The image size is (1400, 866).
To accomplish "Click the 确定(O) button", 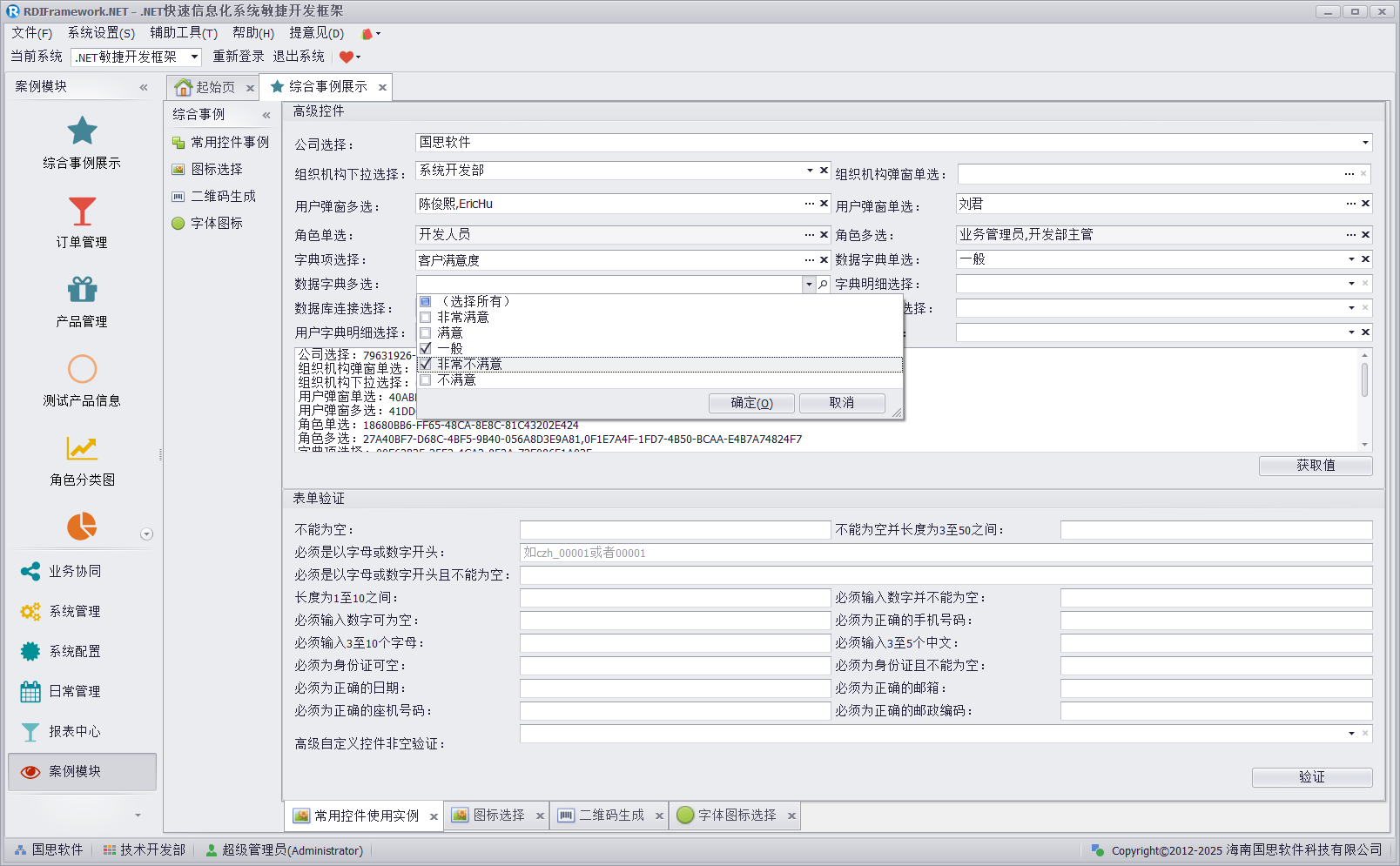I will tap(750, 403).
